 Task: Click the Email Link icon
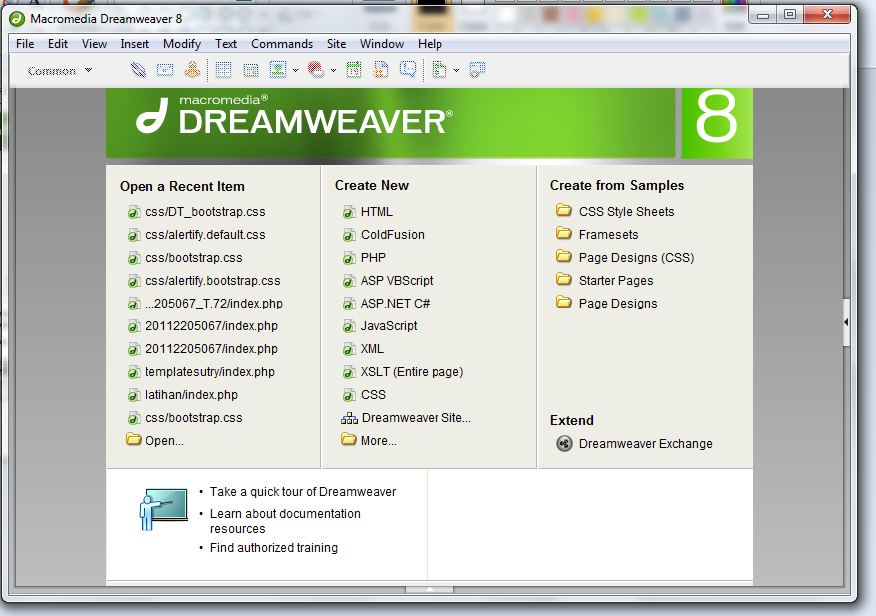pos(165,70)
